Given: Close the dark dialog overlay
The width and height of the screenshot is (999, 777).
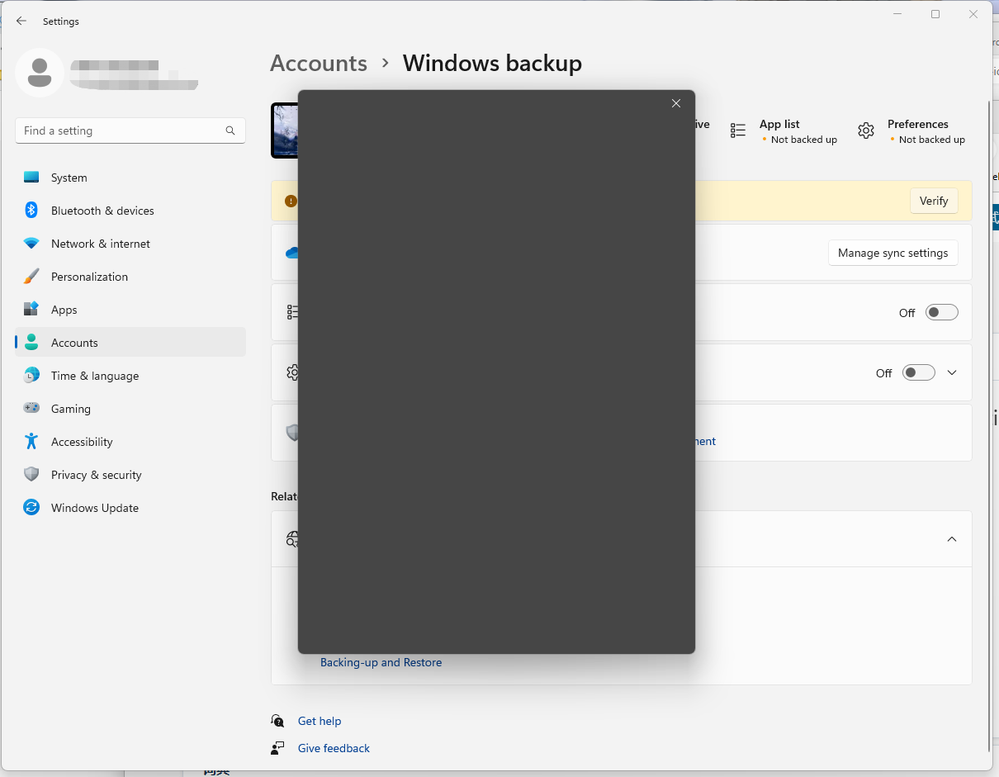Looking at the screenshot, I should coord(676,103).
